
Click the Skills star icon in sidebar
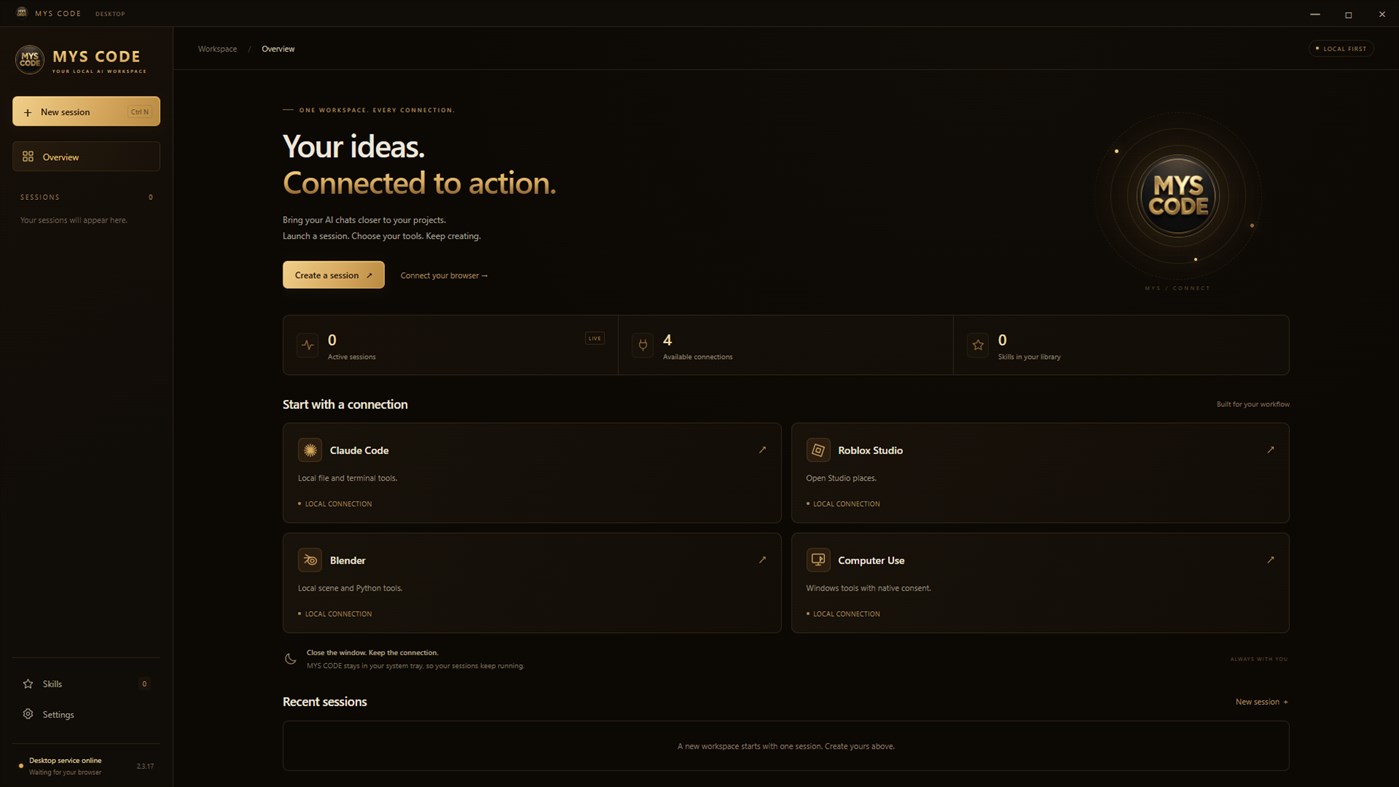click(28, 684)
